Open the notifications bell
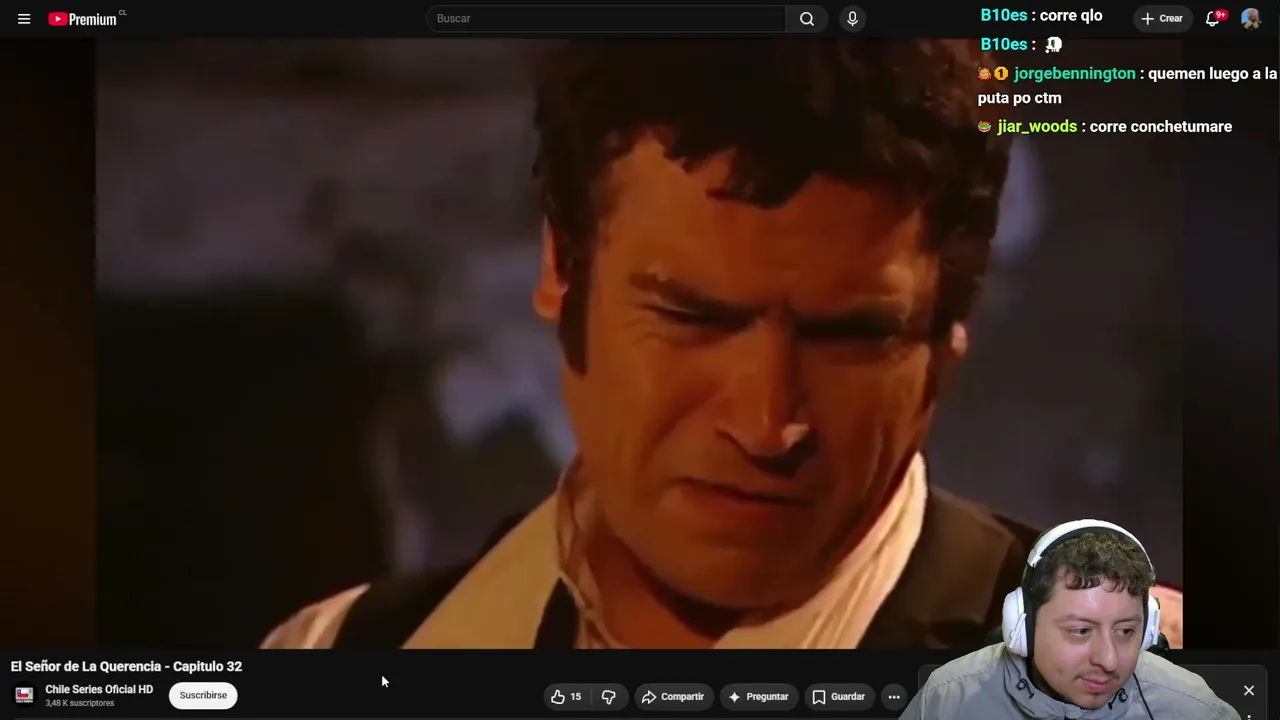Image resolution: width=1280 pixels, height=720 pixels. pos(1214,19)
